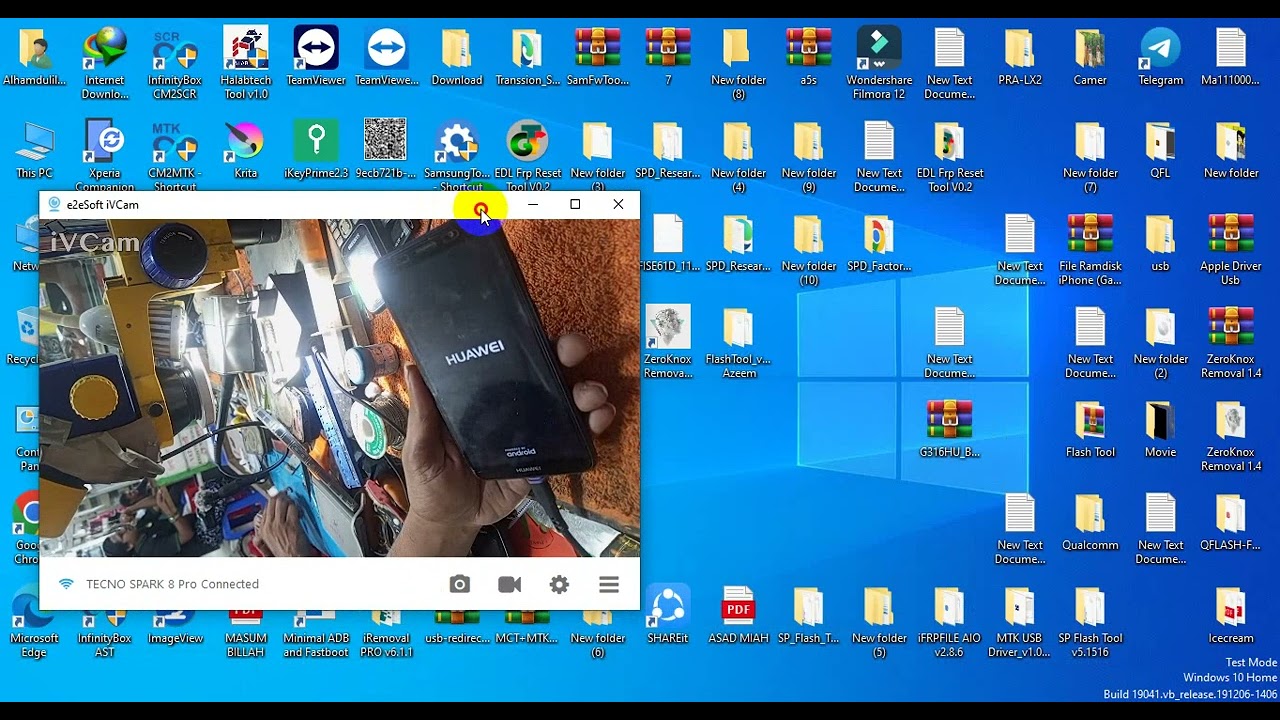The image size is (1280, 720).
Task: Open iVCam hamburger menu
Action: click(609, 585)
